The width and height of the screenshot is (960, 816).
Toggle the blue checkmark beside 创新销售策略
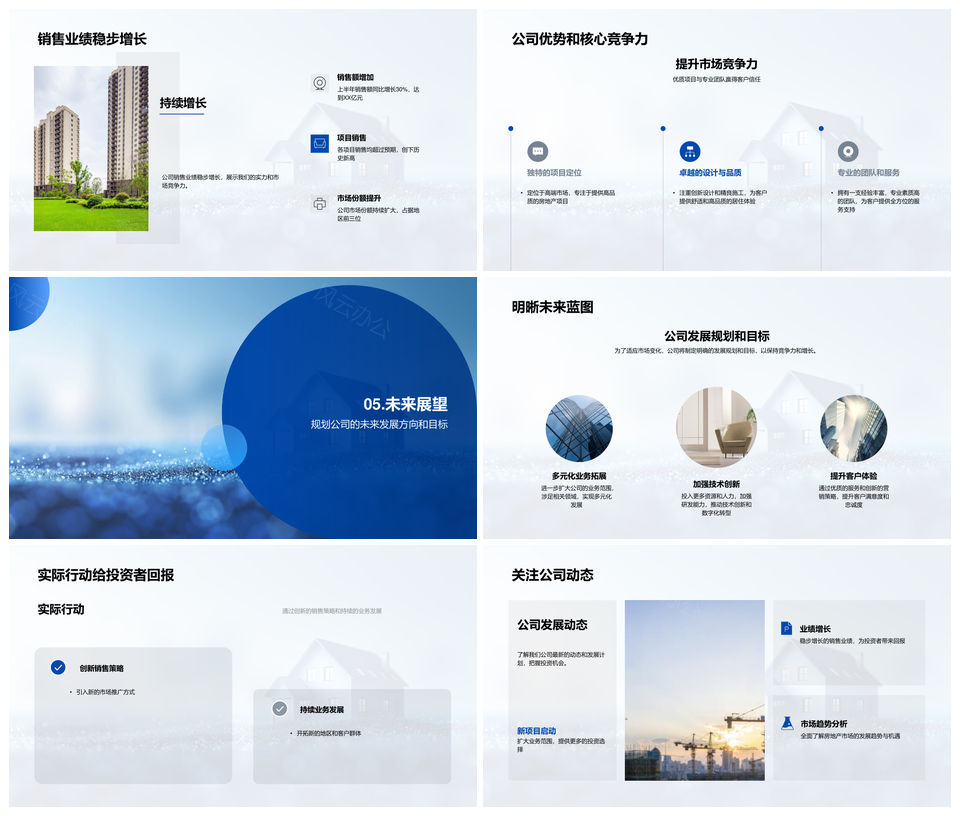[x=58, y=667]
